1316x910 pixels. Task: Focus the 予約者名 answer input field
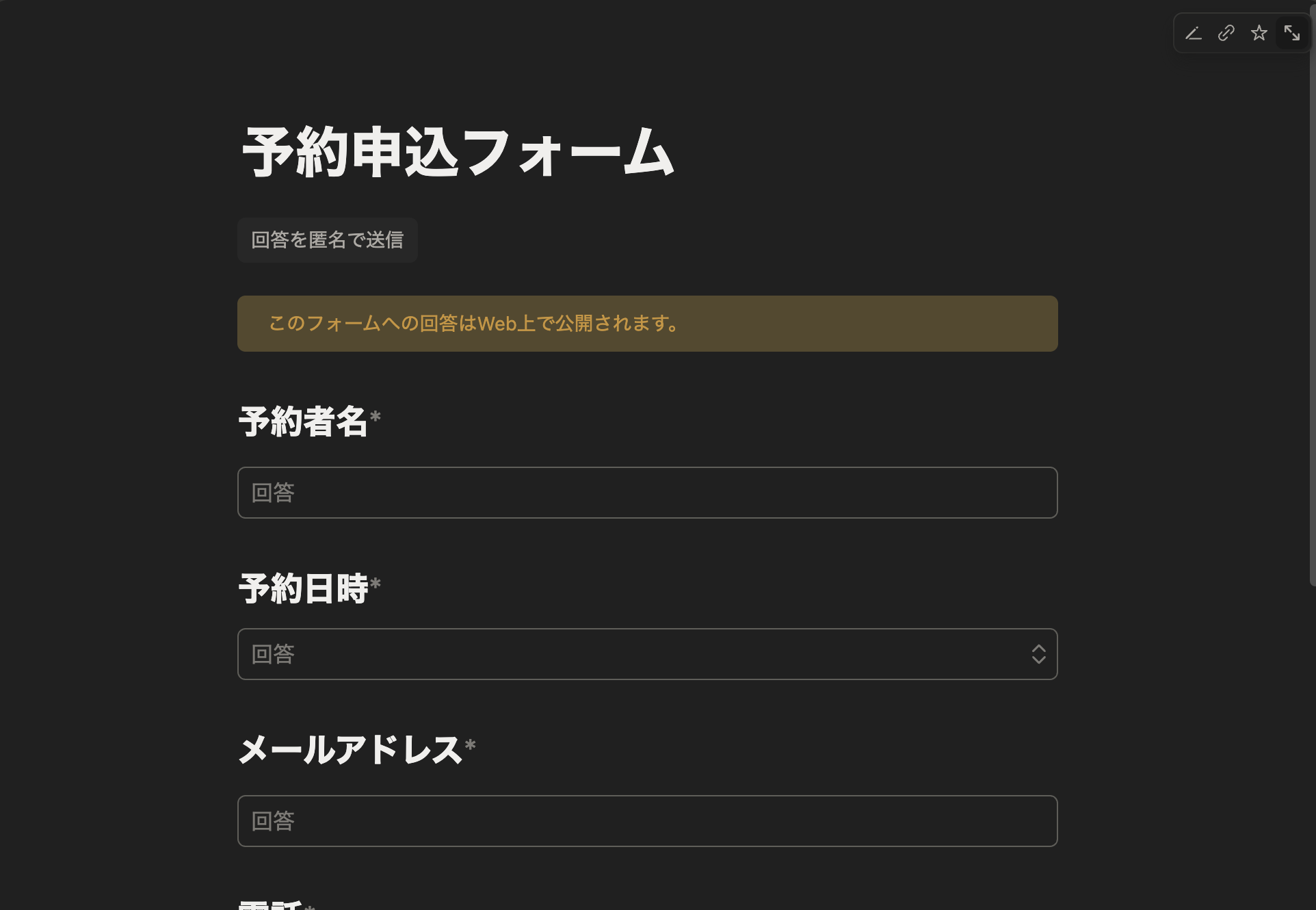(647, 492)
